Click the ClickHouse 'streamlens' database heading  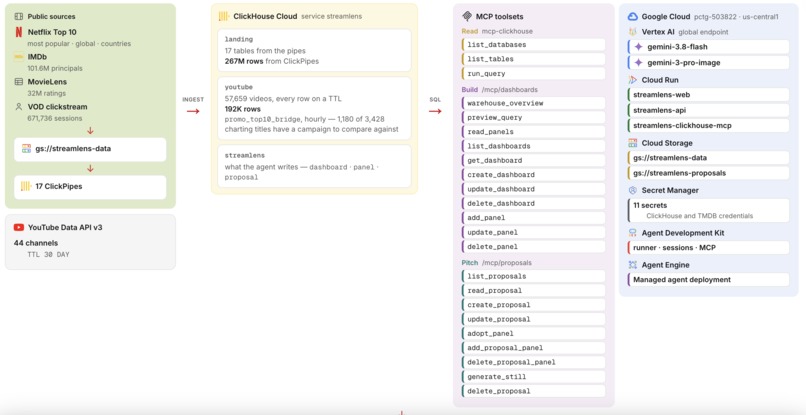[245, 155]
